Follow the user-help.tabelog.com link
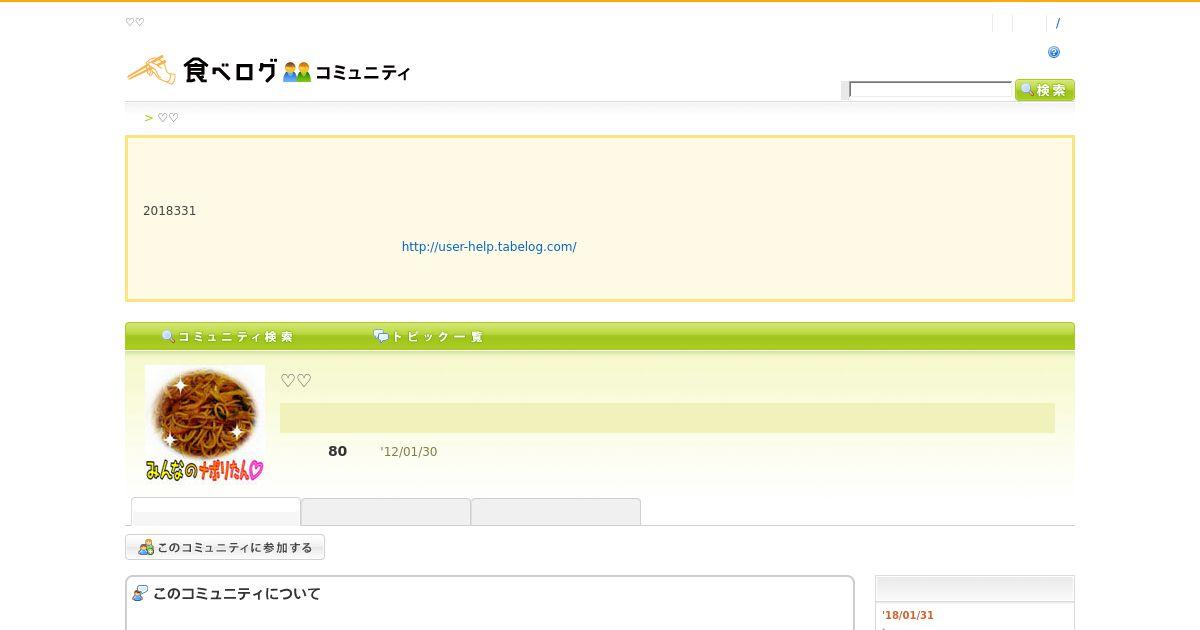 coord(489,246)
